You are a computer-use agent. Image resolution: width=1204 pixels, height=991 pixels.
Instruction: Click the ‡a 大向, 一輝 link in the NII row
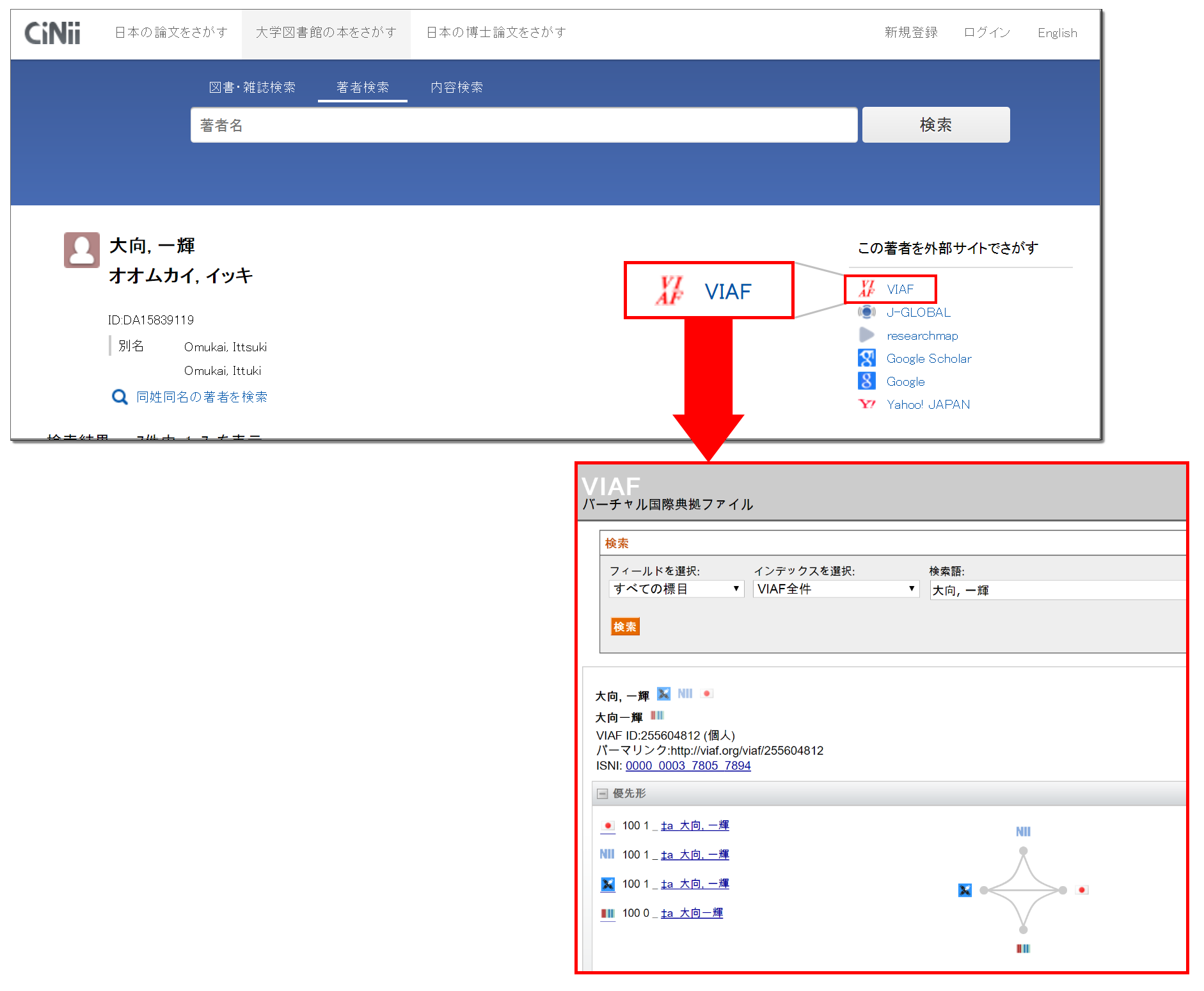point(695,855)
